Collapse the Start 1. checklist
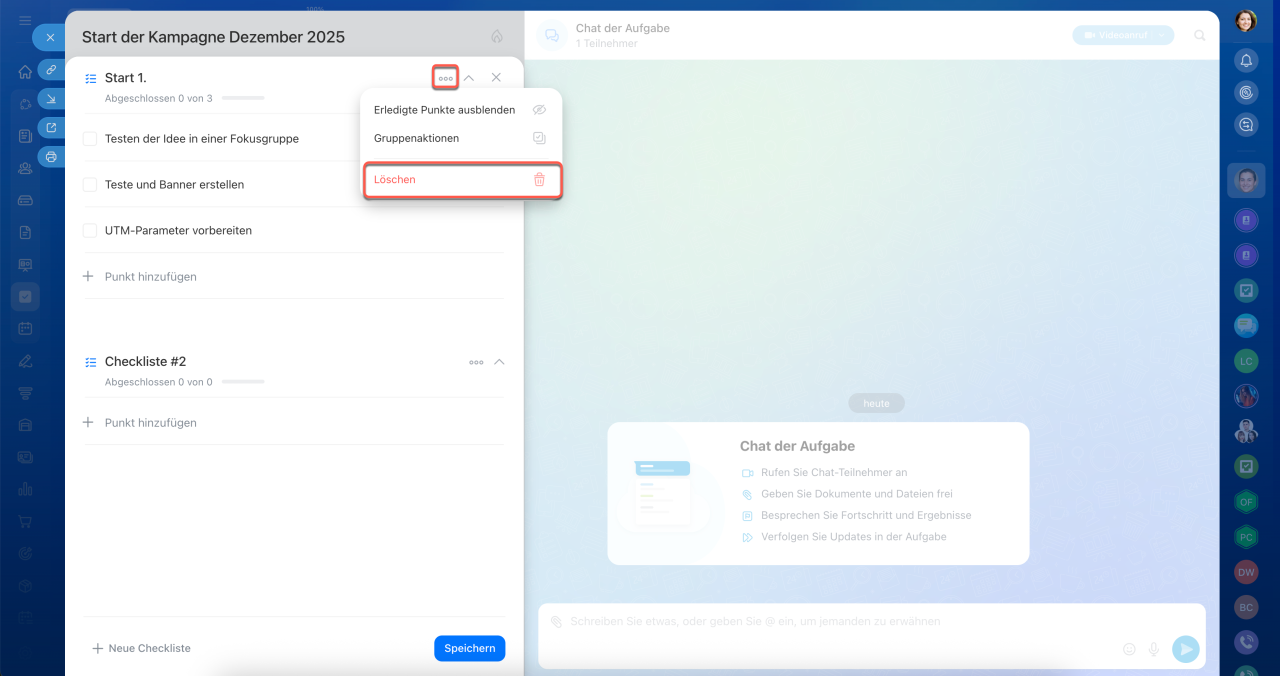The width and height of the screenshot is (1280, 676). pyautogui.click(x=469, y=78)
